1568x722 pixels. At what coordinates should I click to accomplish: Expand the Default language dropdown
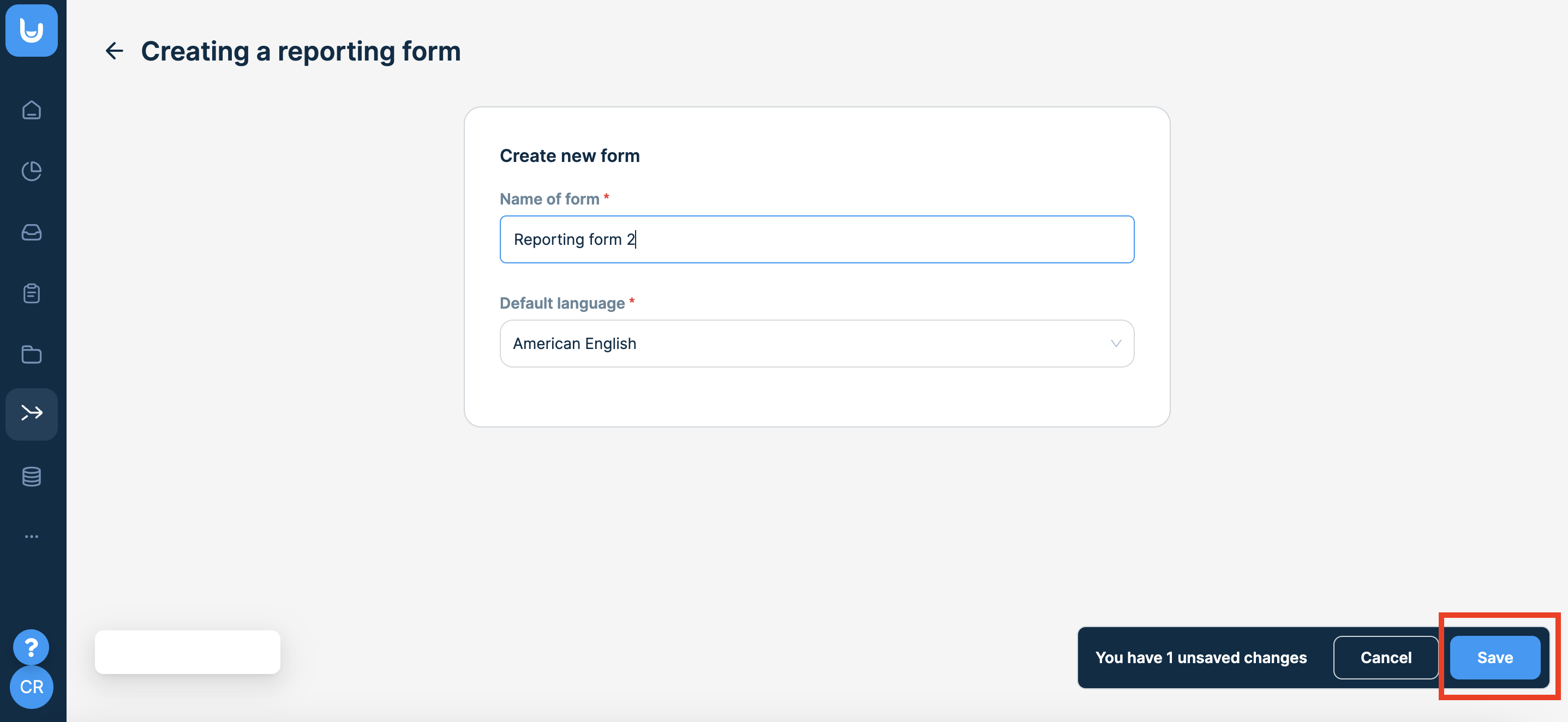coord(816,344)
